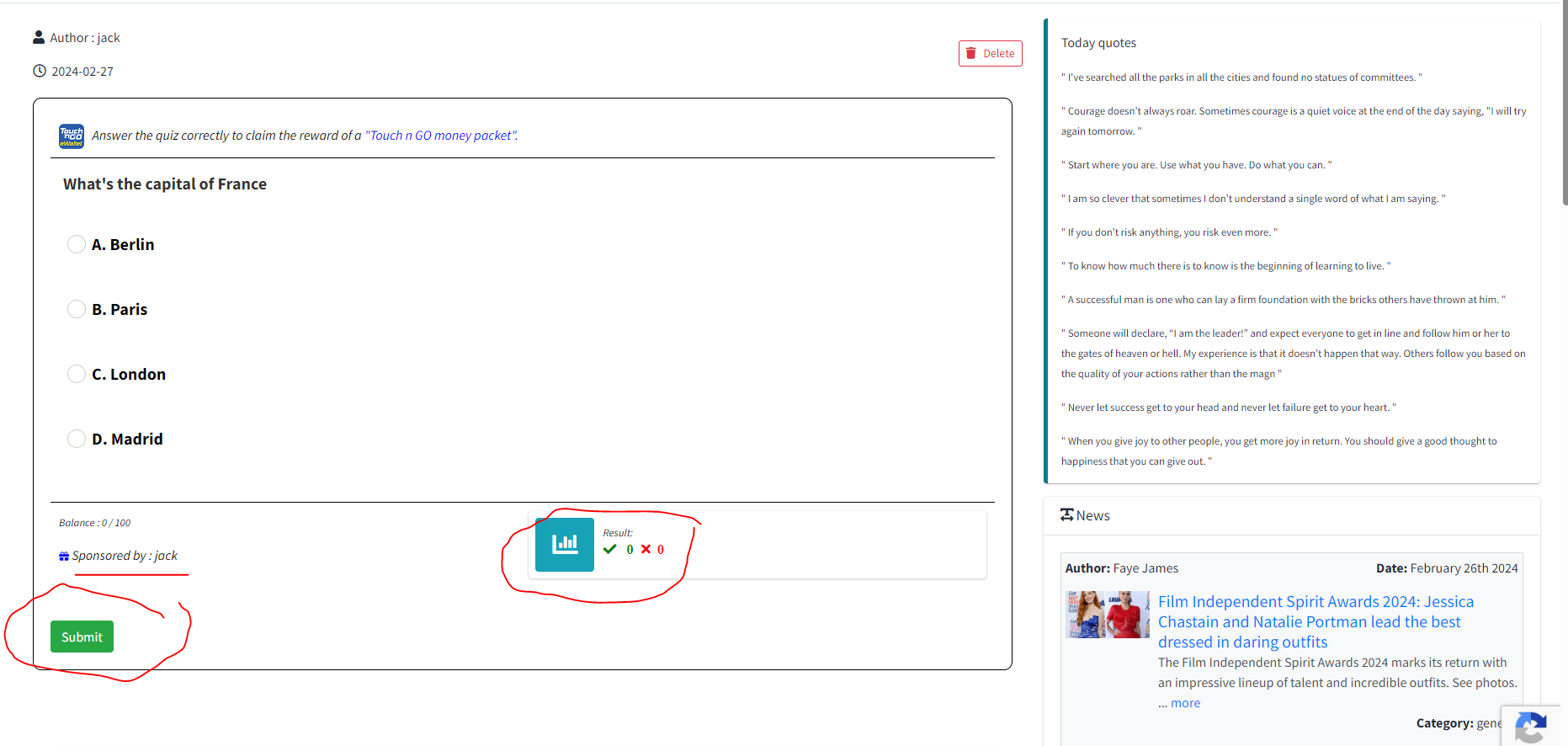Open the Film Independent Spirit Awards article
This screenshot has height=746, width=1568.
1315,621
